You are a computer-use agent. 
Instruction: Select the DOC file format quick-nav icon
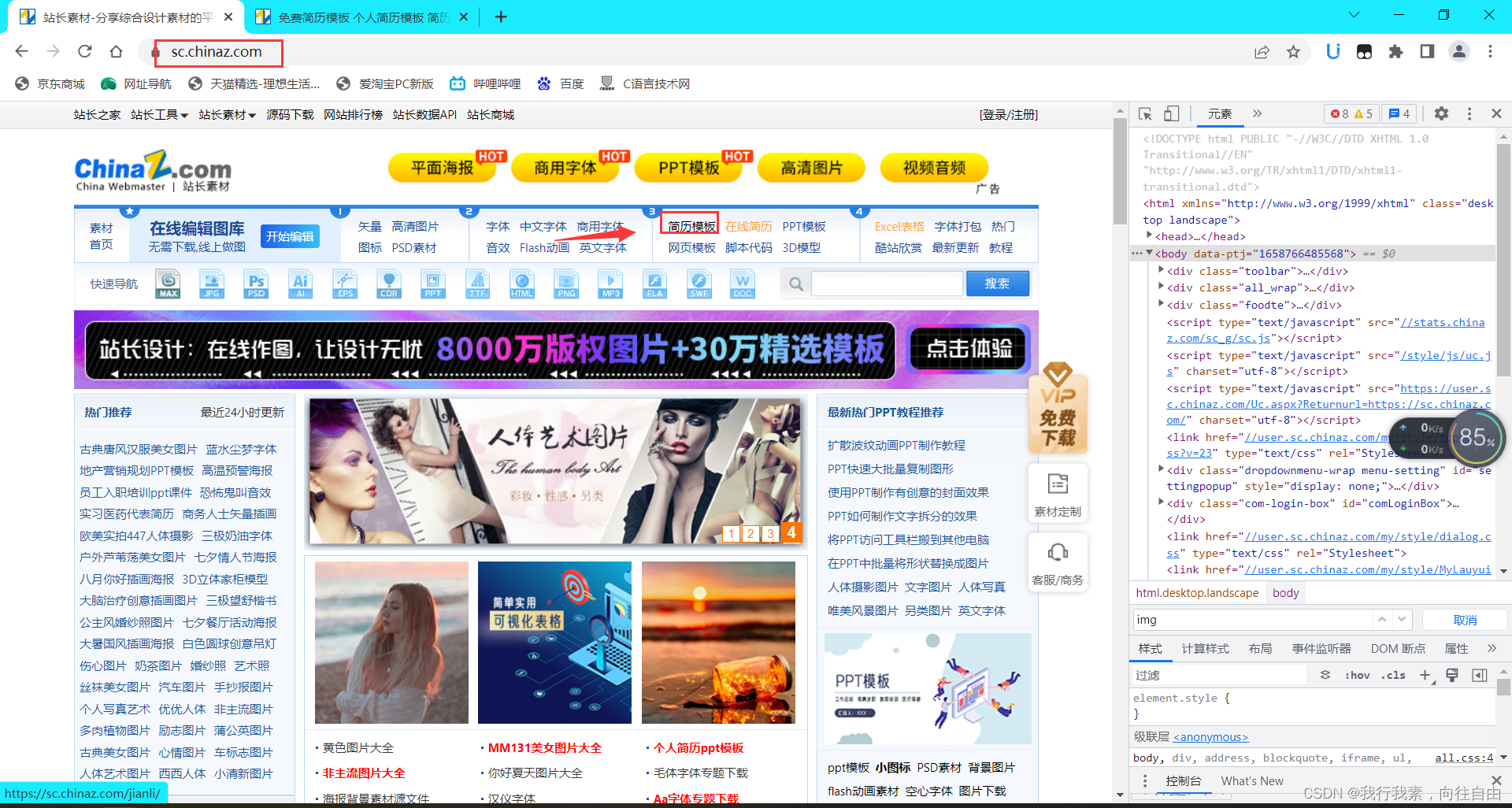(x=743, y=284)
